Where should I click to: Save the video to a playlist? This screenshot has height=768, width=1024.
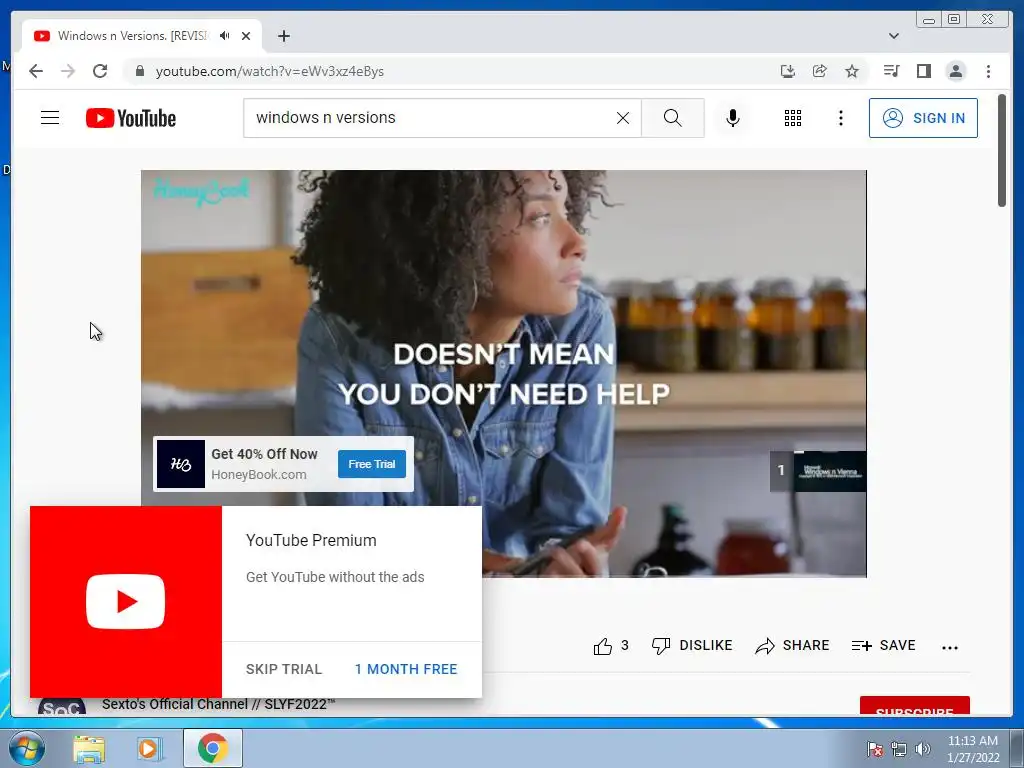884,646
